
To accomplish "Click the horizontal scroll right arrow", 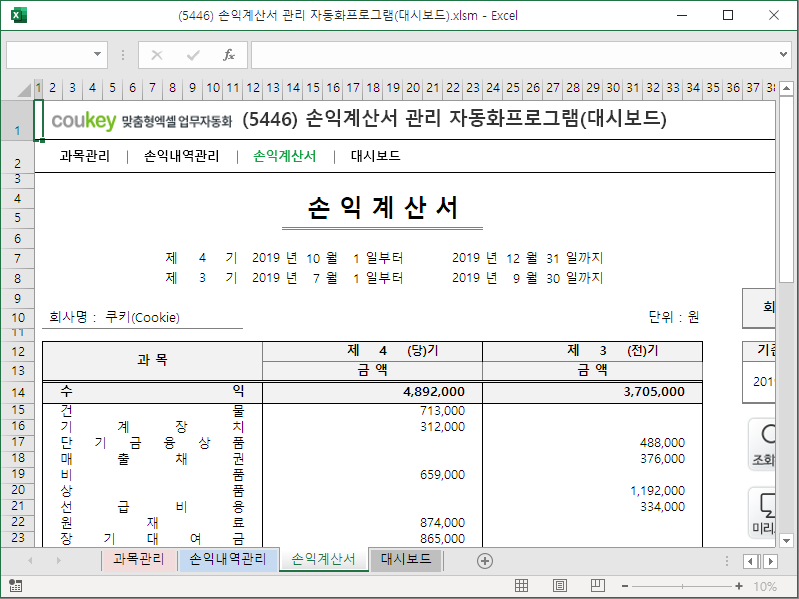I will [770, 561].
